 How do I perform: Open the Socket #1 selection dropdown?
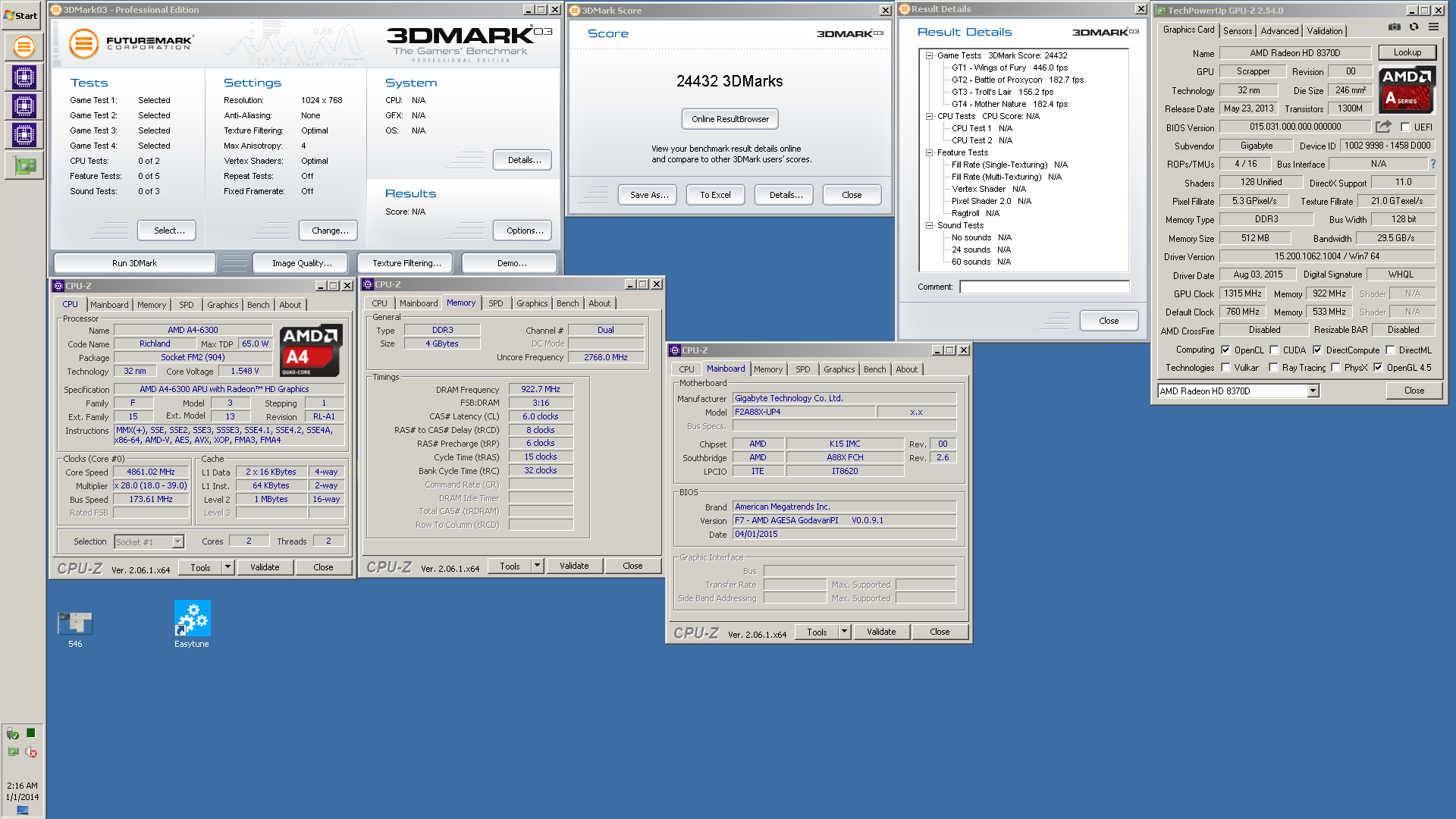(x=177, y=541)
